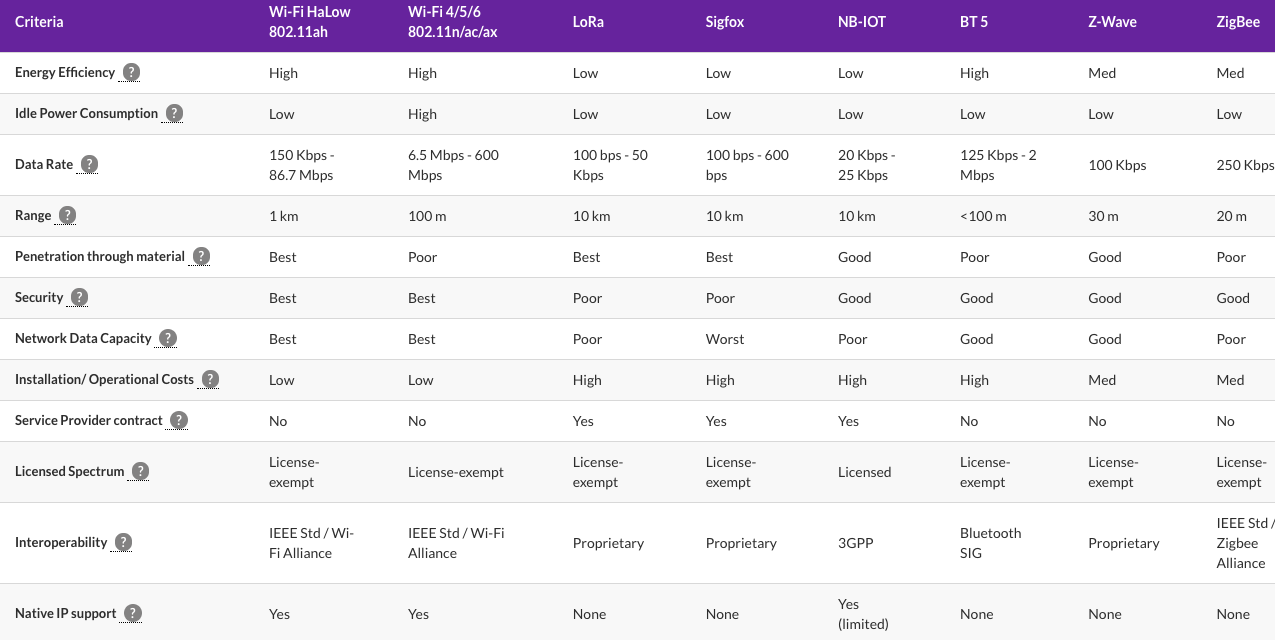The width and height of the screenshot is (1275, 640).
Task: Open the Data Rate help tooltip icon
Action: click(89, 164)
